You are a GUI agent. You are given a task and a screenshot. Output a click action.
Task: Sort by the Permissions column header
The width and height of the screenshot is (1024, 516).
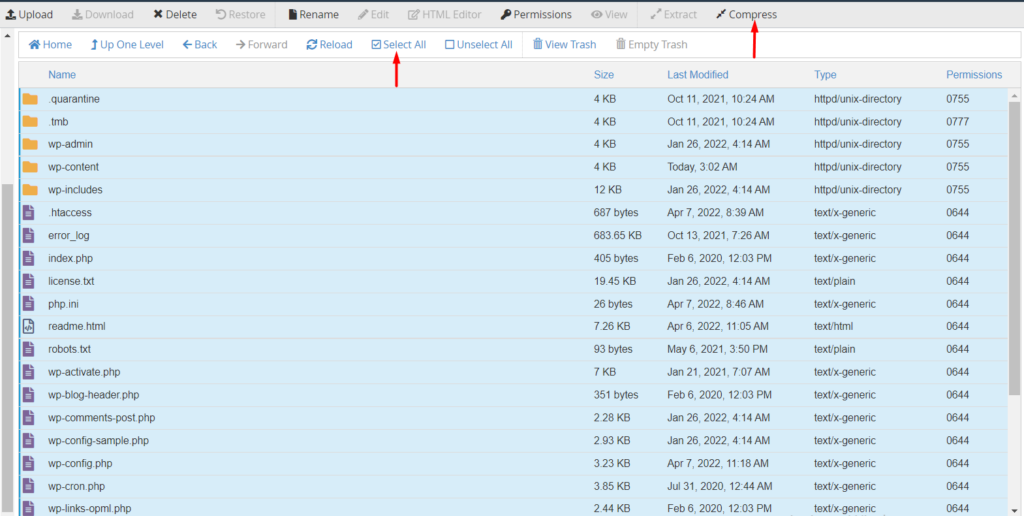pyautogui.click(x=974, y=75)
